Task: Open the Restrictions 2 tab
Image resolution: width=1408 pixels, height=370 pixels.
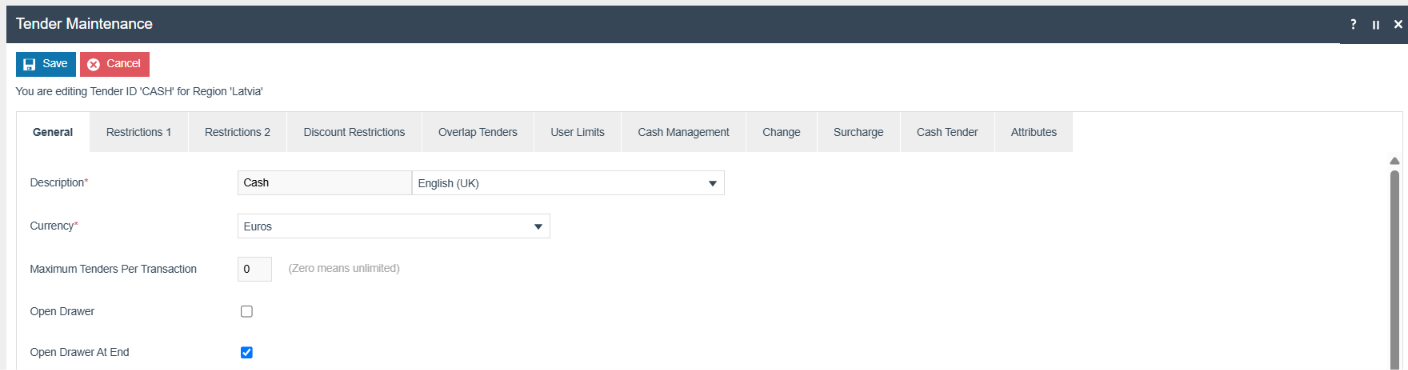Action: click(238, 132)
